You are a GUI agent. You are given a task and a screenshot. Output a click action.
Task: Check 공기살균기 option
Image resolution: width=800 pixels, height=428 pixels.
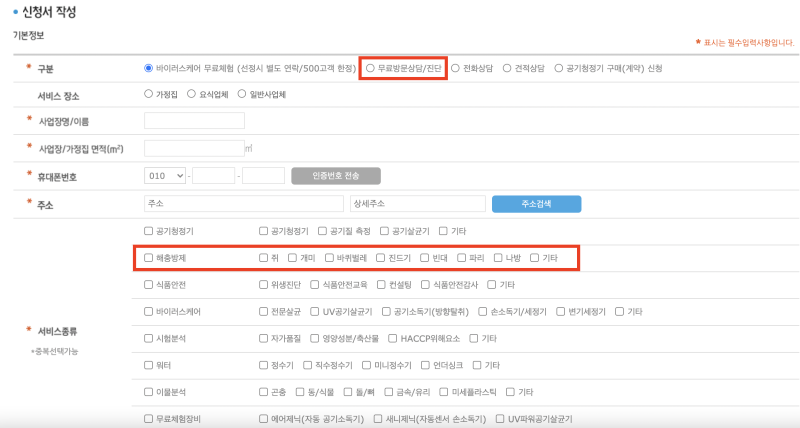point(385,231)
